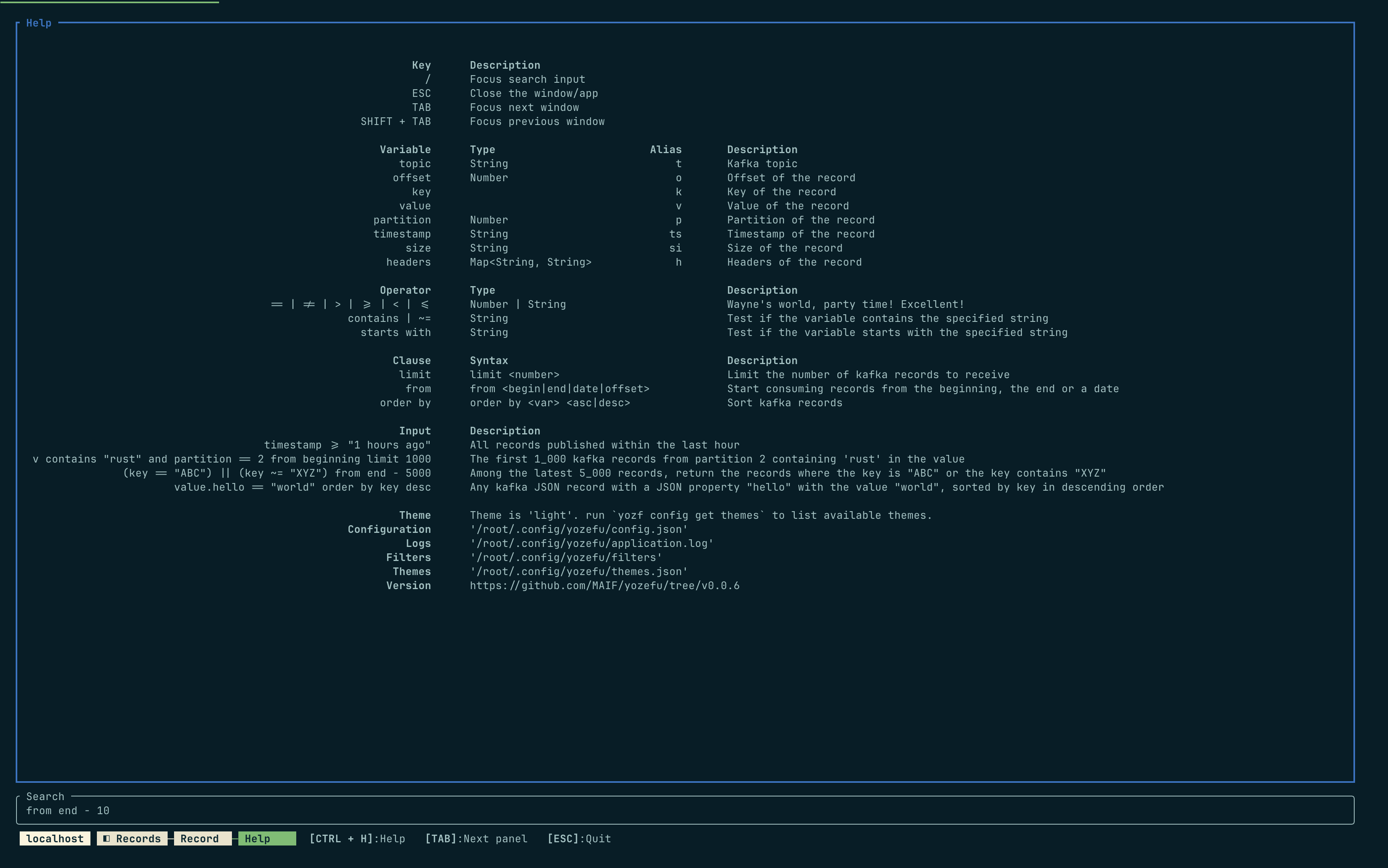Click the 'Filters' label
Screen dimensions: 1388x868
click(408, 557)
